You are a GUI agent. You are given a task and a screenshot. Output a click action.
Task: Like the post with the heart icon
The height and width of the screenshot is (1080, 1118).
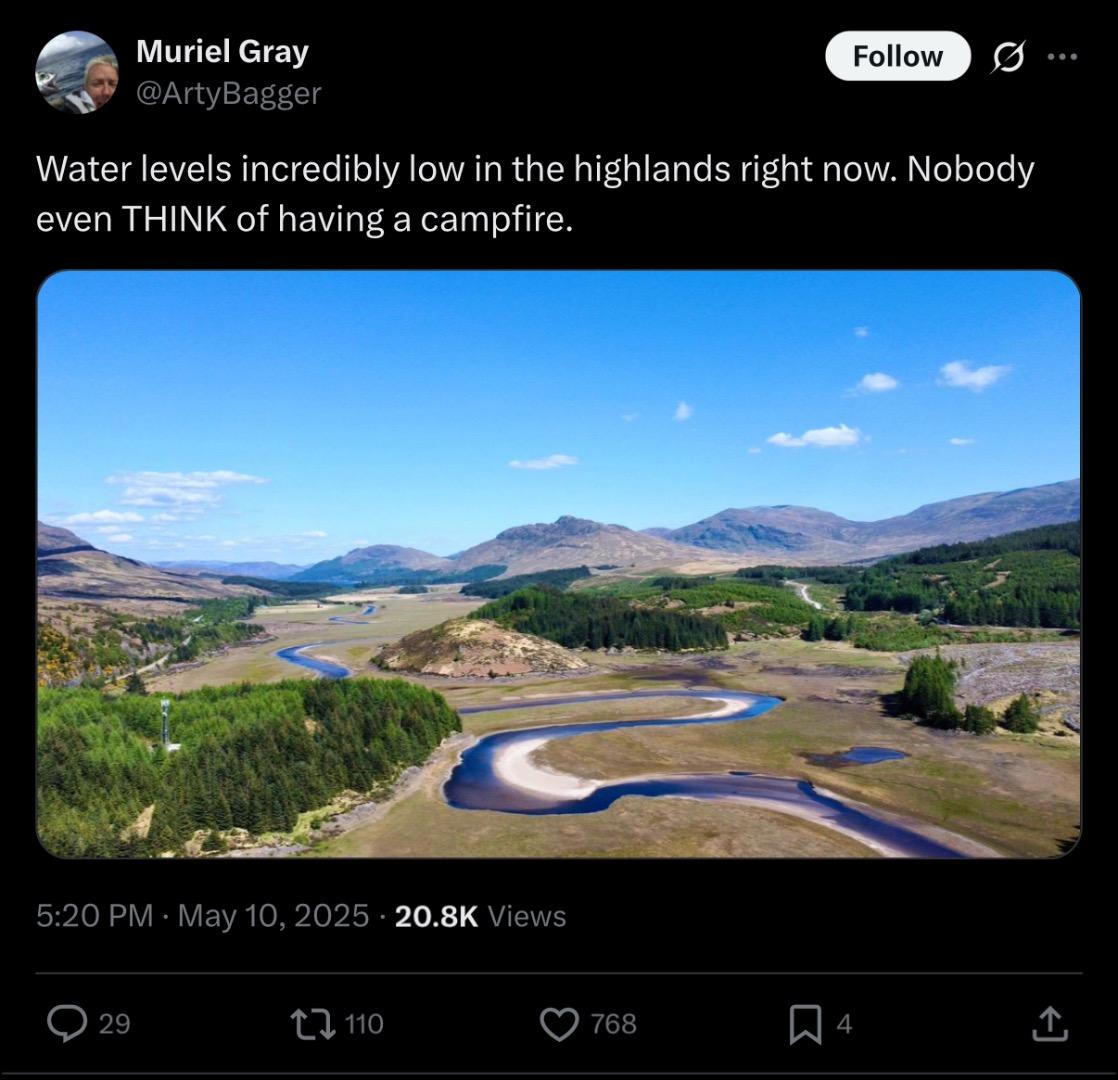[560, 1024]
